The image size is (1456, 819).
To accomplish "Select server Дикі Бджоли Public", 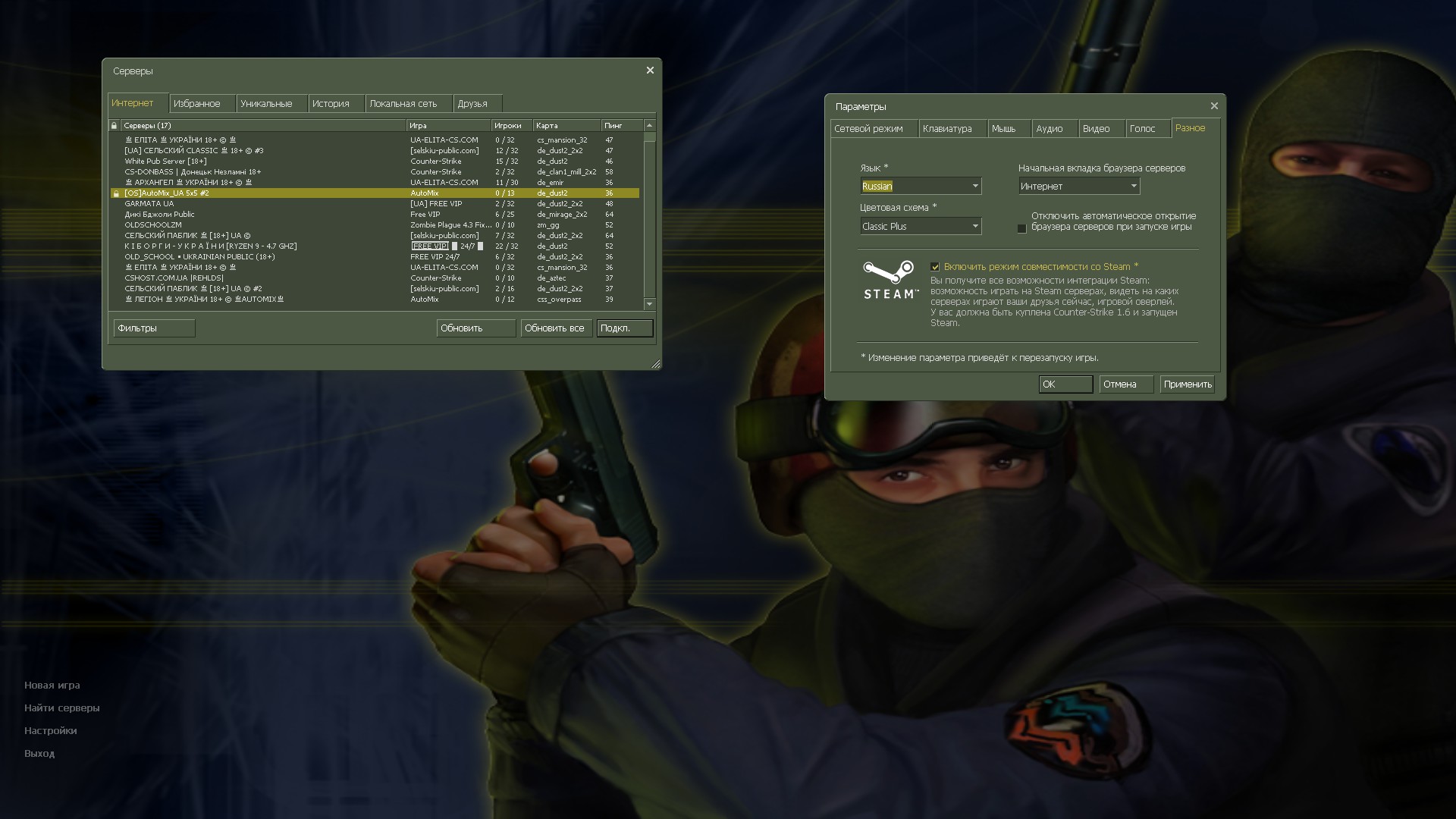I will click(375, 214).
